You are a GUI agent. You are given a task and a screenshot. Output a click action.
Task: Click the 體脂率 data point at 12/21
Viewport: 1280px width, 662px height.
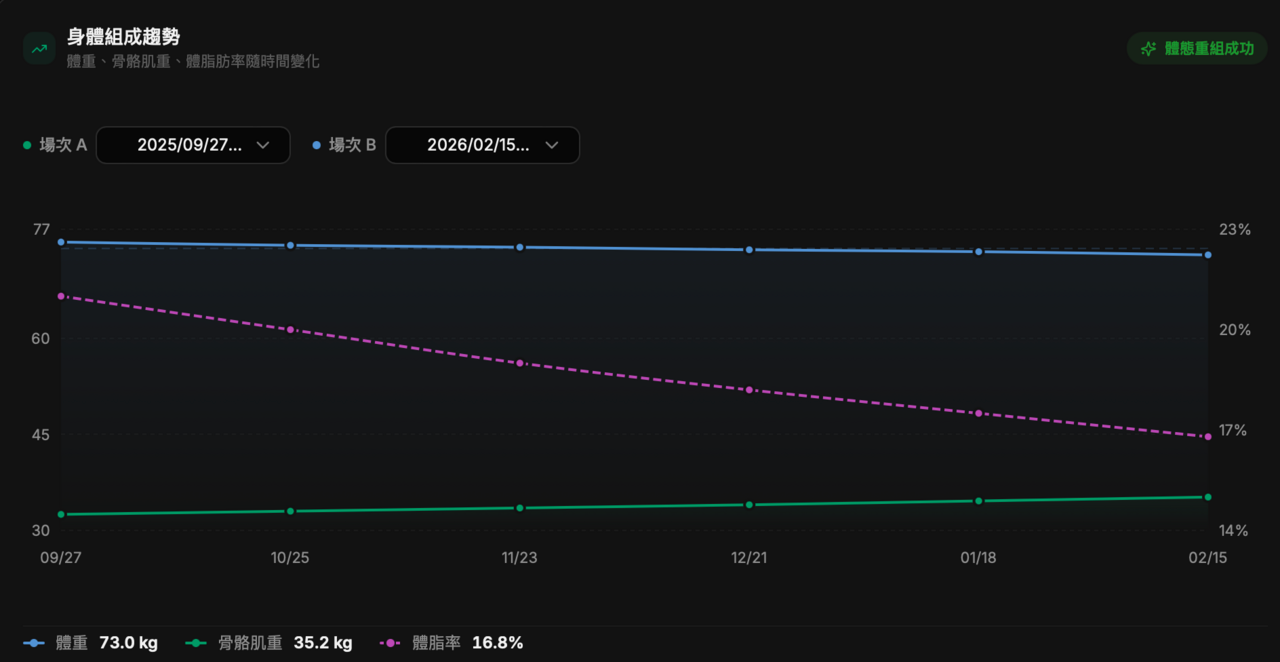749,389
